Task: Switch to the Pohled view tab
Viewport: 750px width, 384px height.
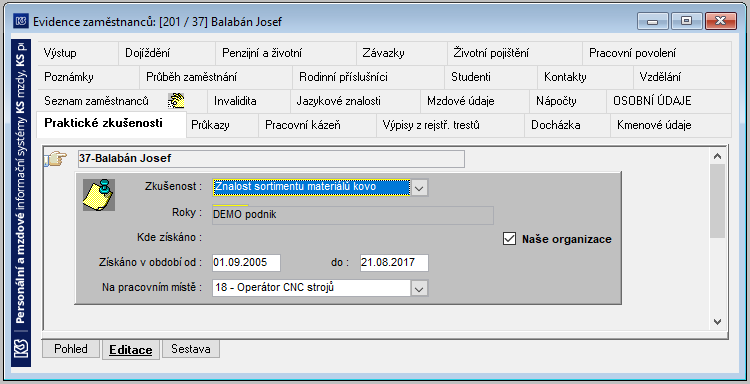Action: point(71,349)
